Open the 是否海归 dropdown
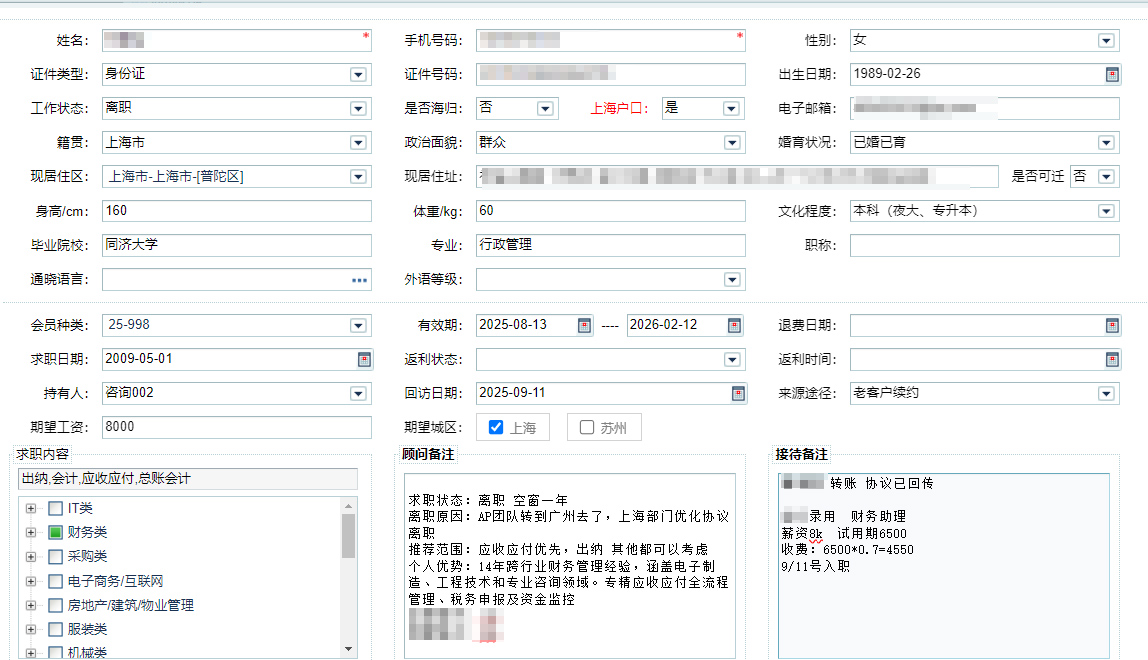 click(x=545, y=108)
